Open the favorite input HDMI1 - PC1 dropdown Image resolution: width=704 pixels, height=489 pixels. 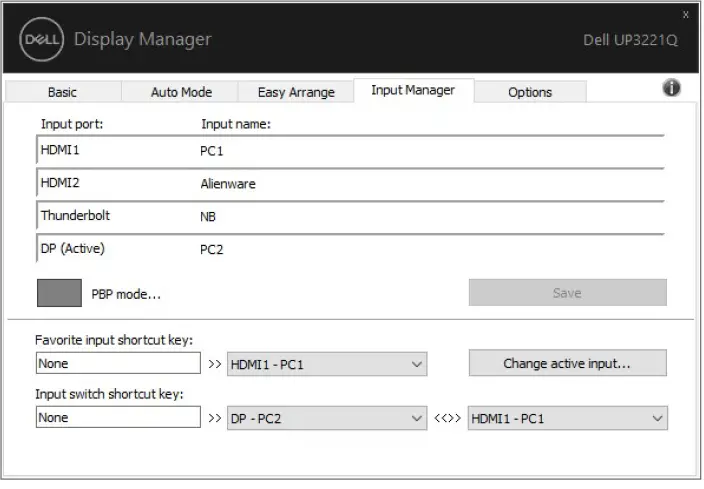327,364
